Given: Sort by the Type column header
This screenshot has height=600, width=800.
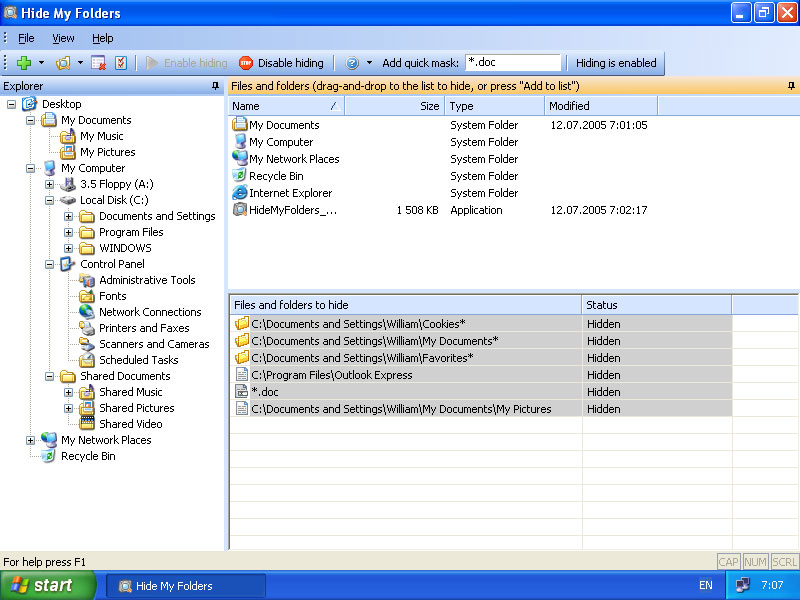Looking at the screenshot, I should pos(494,106).
